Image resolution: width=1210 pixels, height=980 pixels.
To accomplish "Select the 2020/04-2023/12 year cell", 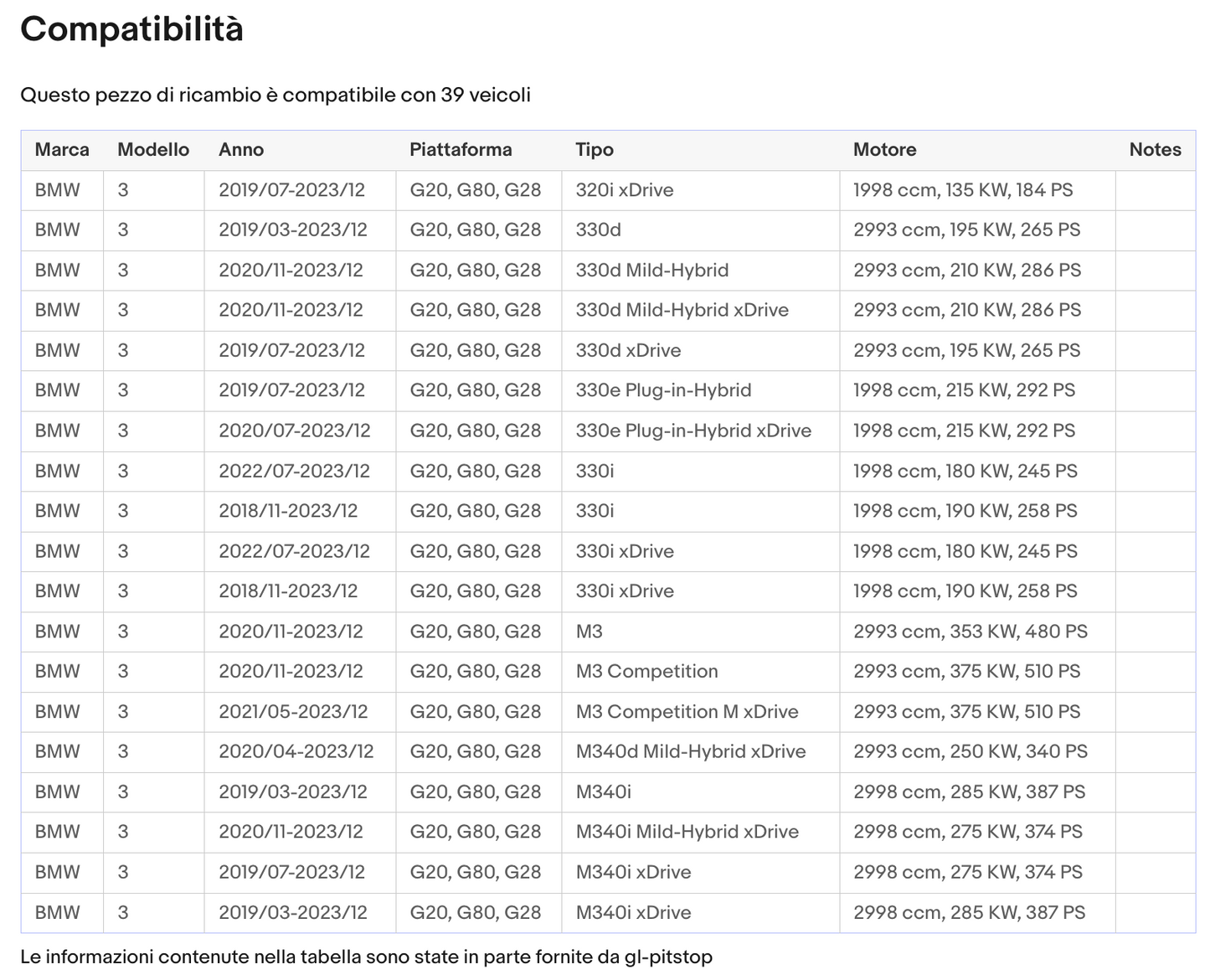I will click(296, 751).
